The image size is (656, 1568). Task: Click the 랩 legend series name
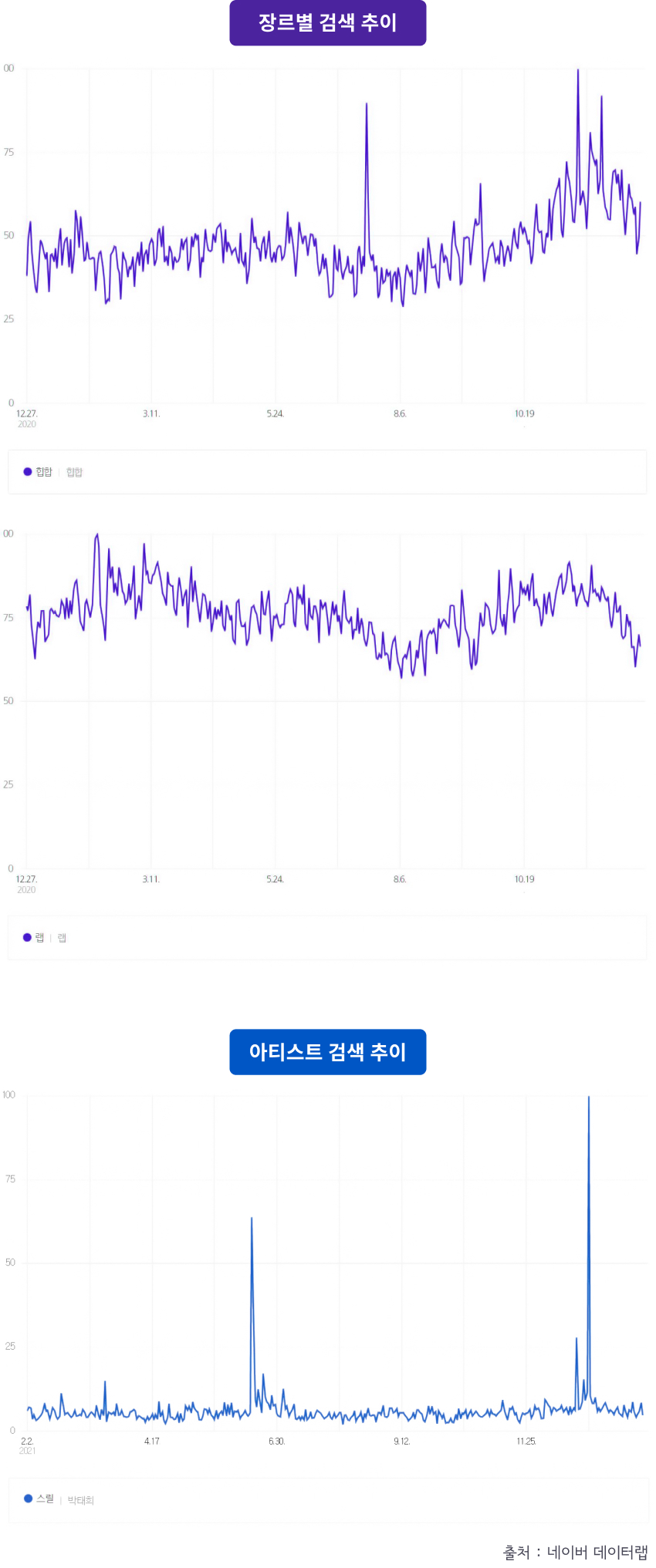coord(39,938)
